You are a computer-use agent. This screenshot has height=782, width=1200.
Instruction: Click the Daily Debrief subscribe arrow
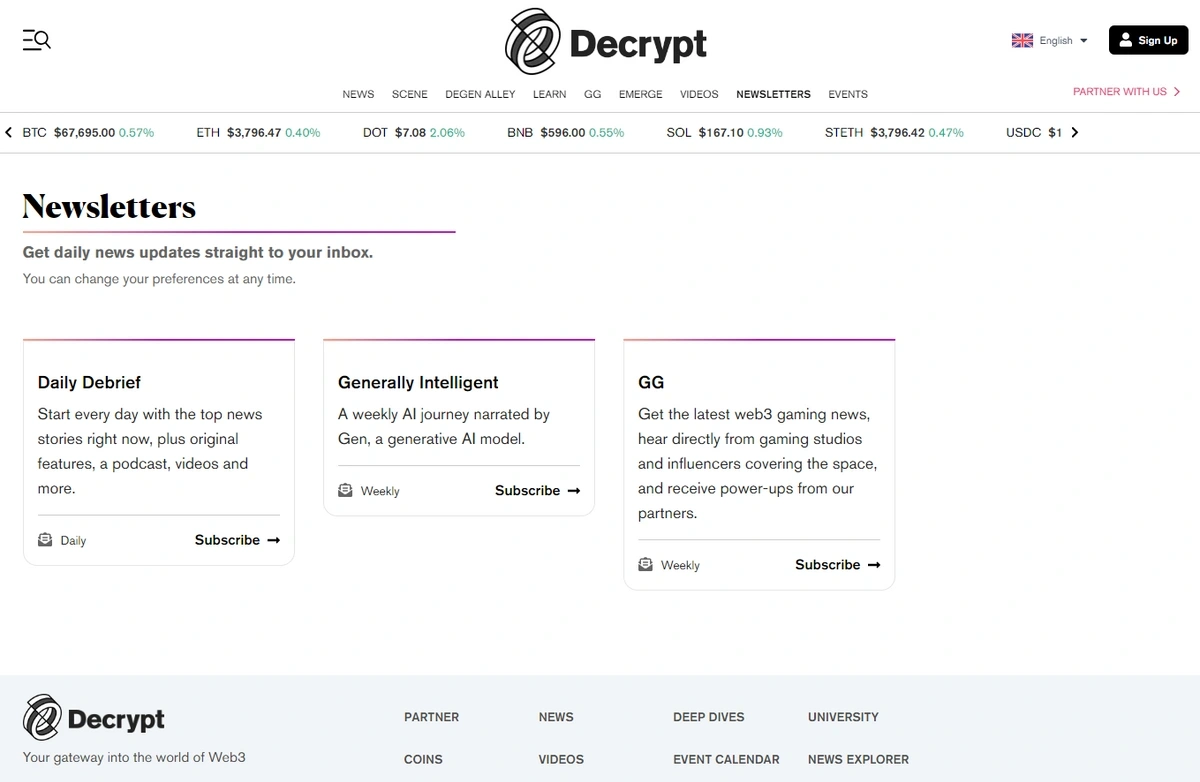(x=273, y=540)
